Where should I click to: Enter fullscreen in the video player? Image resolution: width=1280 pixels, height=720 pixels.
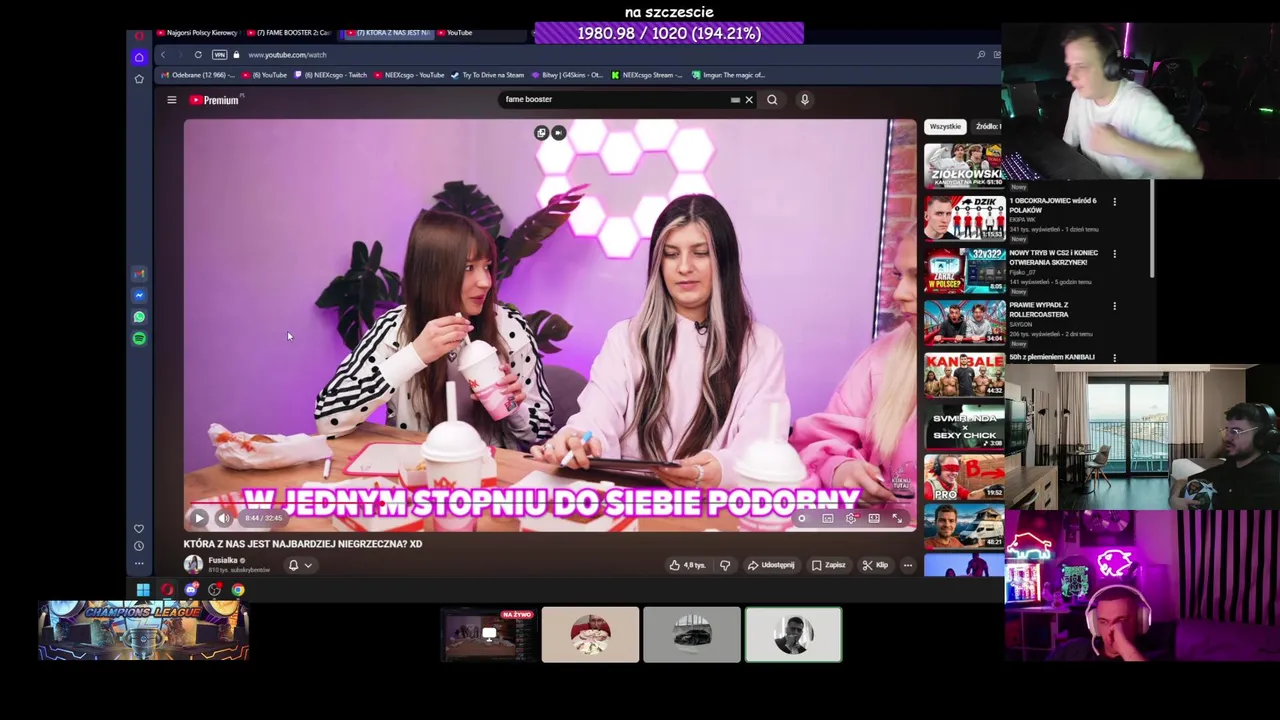tap(897, 518)
